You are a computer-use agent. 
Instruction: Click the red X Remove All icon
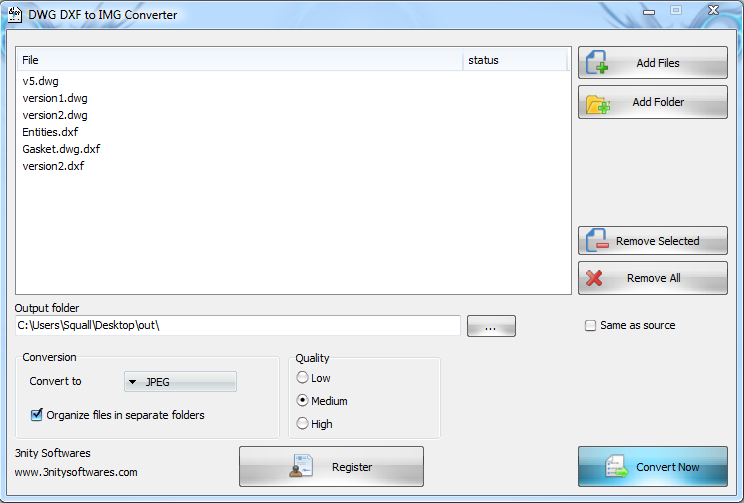tap(594, 278)
